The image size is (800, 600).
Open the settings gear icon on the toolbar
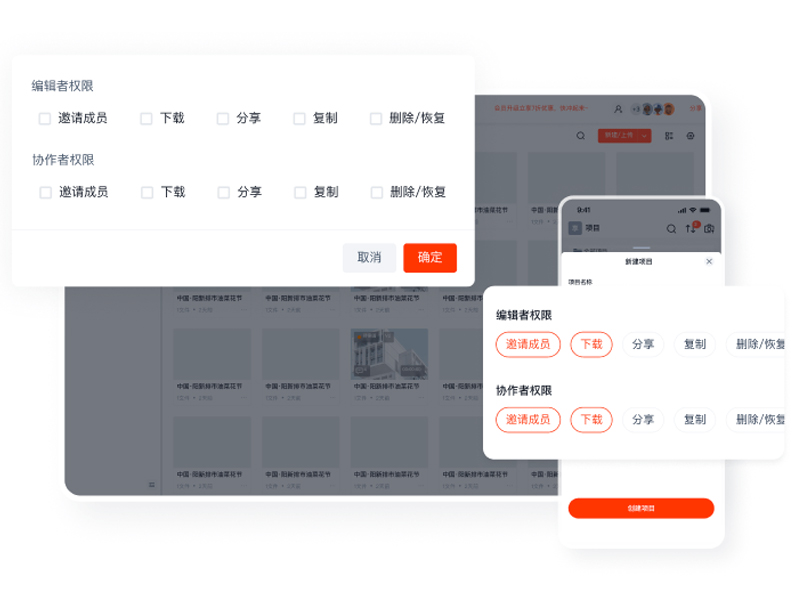pos(690,136)
